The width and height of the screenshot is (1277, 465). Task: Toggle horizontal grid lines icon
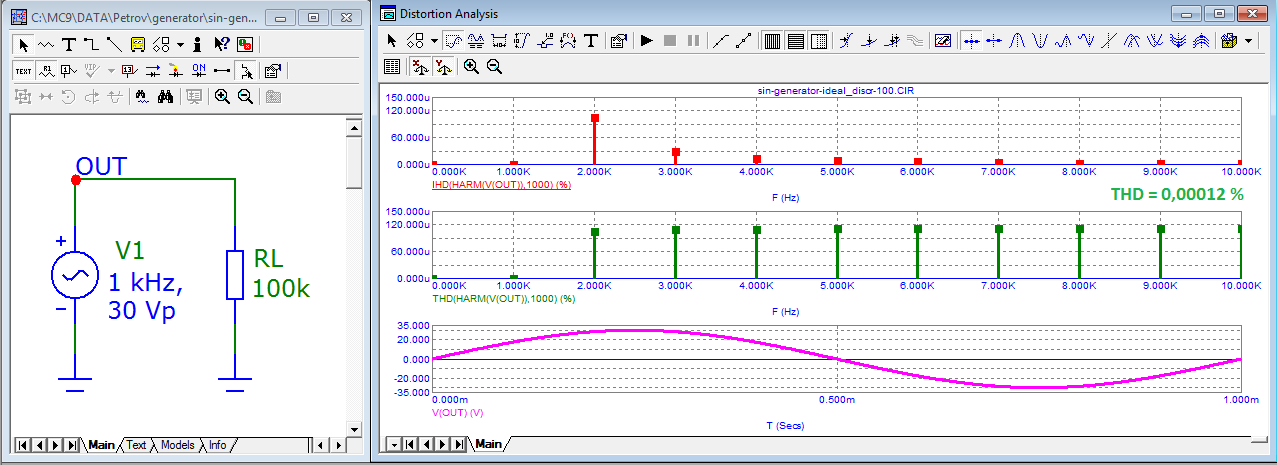[795, 41]
